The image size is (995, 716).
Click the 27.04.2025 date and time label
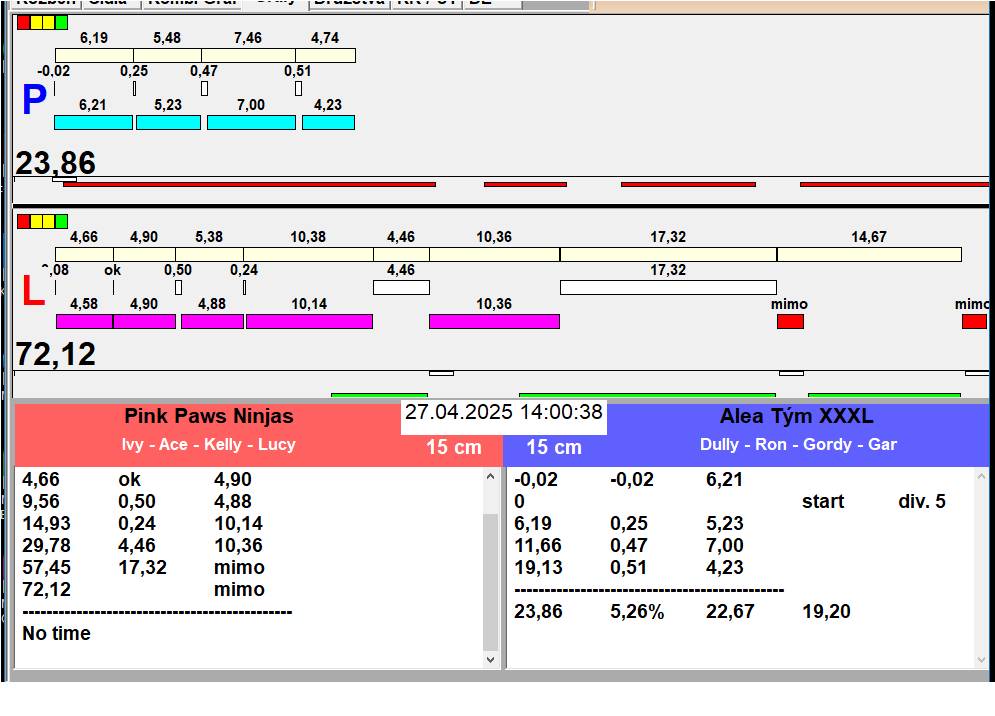point(504,412)
